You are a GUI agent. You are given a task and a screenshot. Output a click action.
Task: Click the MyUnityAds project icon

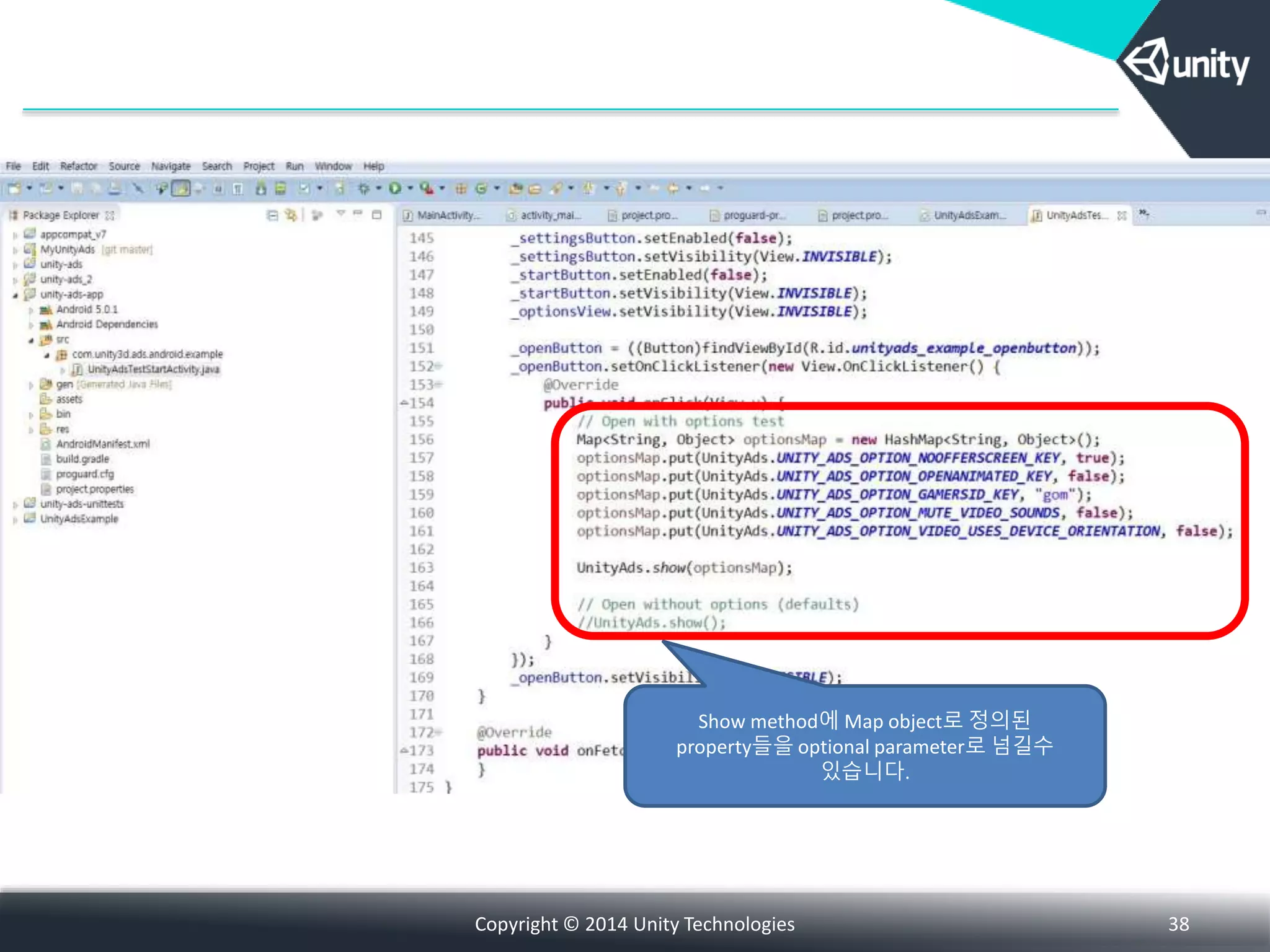point(30,249)
